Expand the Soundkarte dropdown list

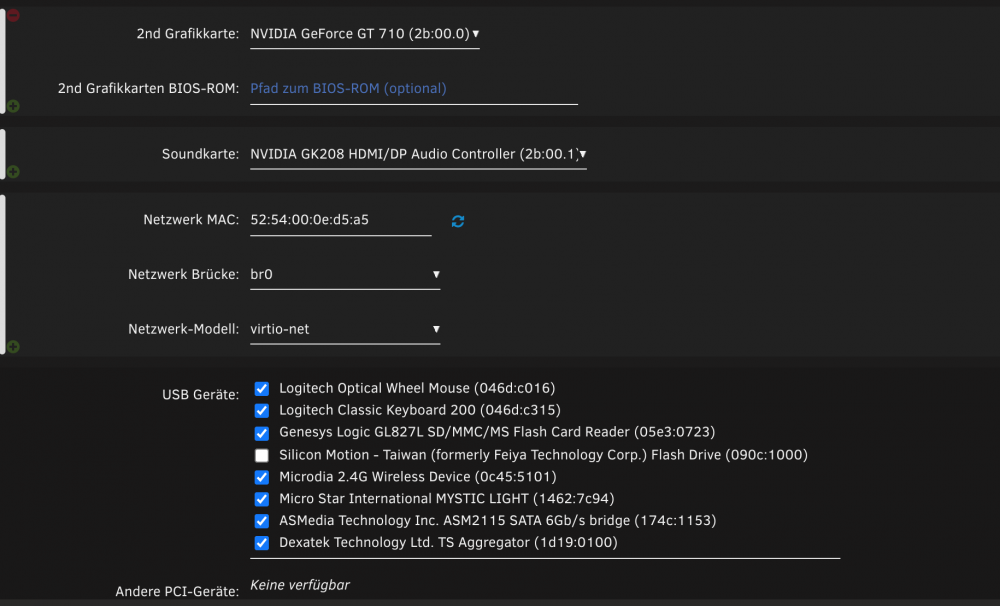click(x=418, y=154)
